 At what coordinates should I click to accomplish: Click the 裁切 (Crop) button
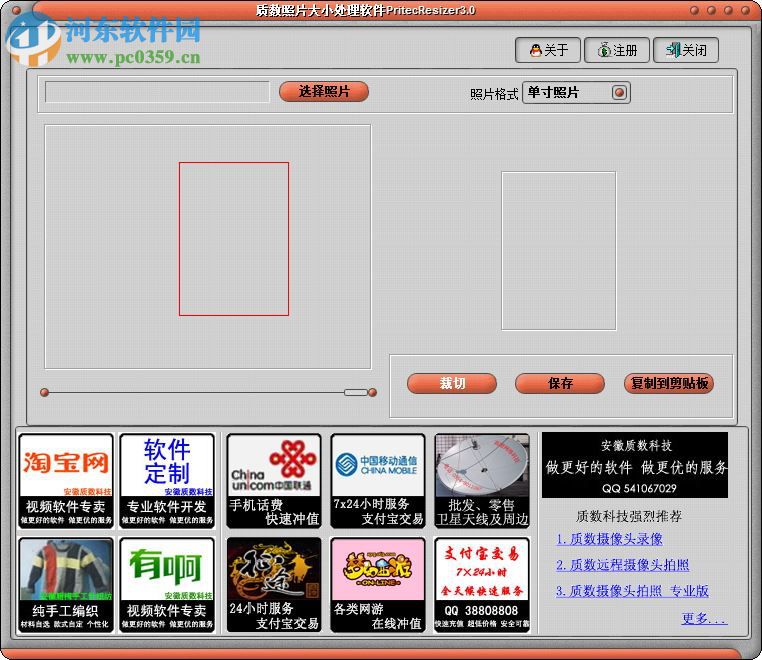pos(452,383)
